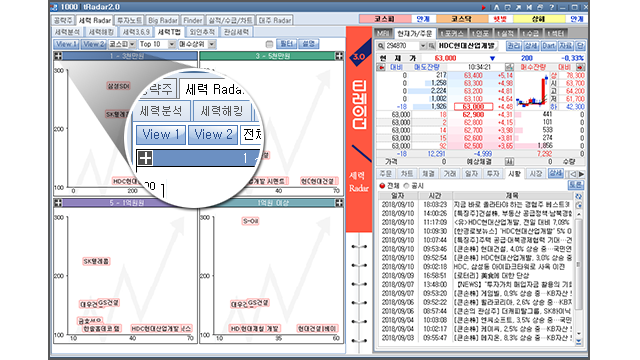This screenshot has height=360, width=640.
Task: Click the Dart button
Action: click(x=549, y=46)
